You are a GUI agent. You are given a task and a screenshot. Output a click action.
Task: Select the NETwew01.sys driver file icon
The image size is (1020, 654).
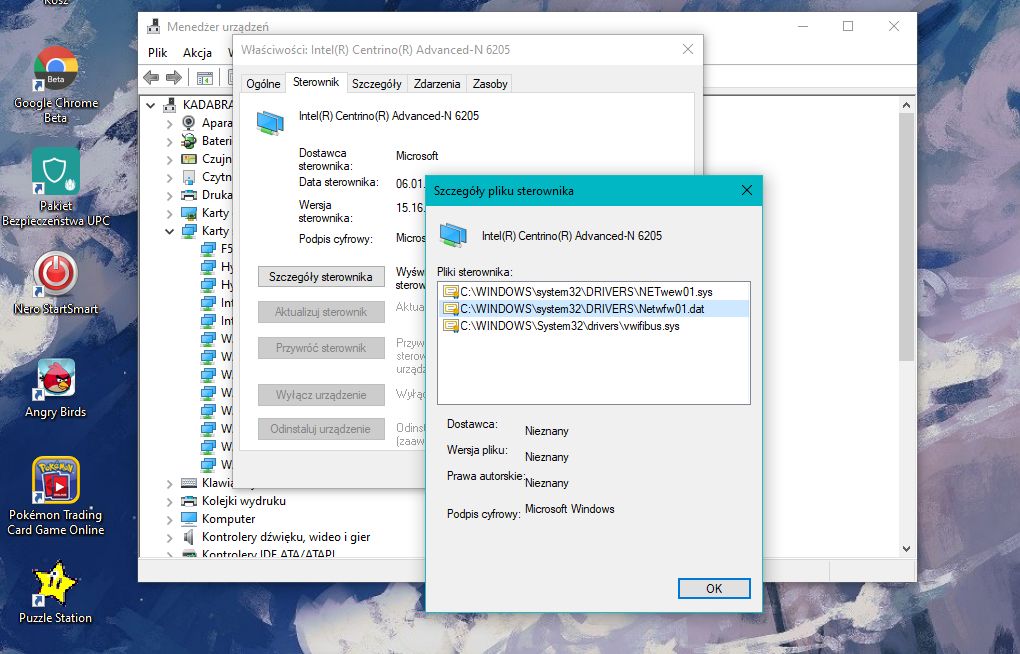tap(450, 292)
